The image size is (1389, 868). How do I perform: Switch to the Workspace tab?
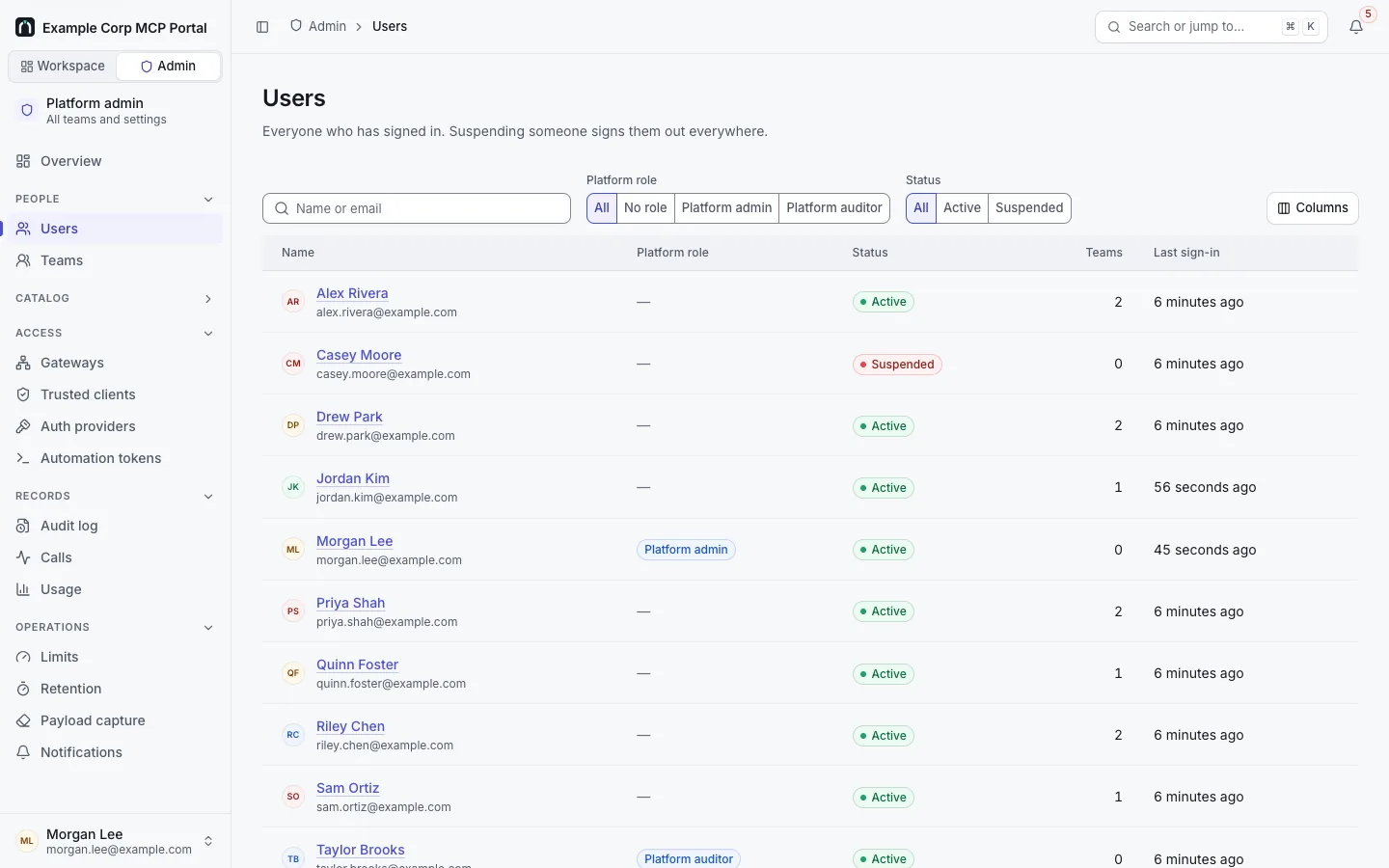(x=63, y=67)
